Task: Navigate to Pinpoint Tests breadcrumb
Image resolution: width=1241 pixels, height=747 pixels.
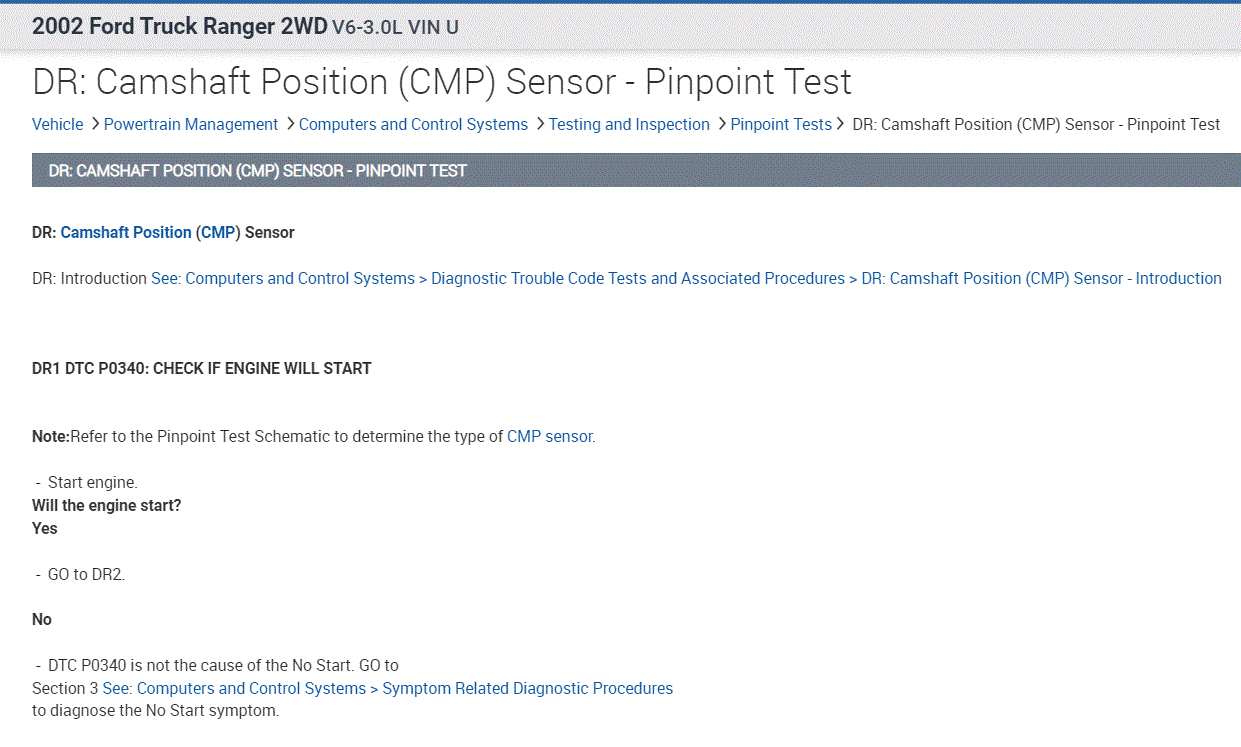Action: click(x=781, y=125)
